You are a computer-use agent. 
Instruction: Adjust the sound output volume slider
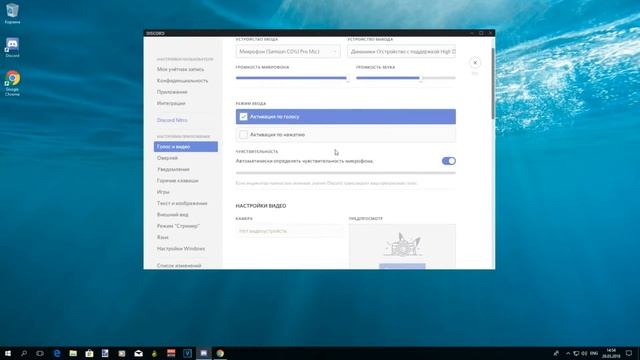[x=406, y=78]
